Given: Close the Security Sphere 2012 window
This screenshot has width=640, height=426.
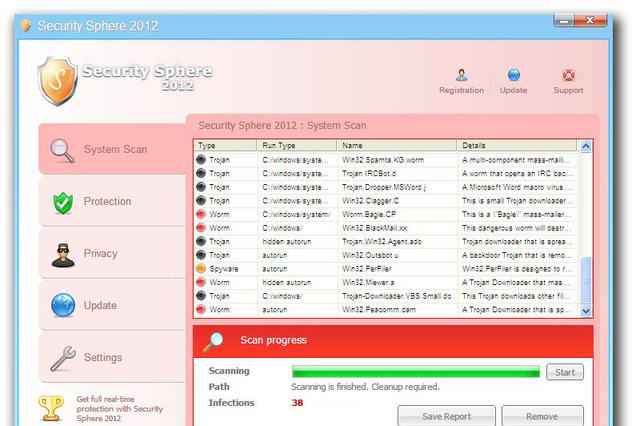Looking at the screenshot, I should coord(590,20).
